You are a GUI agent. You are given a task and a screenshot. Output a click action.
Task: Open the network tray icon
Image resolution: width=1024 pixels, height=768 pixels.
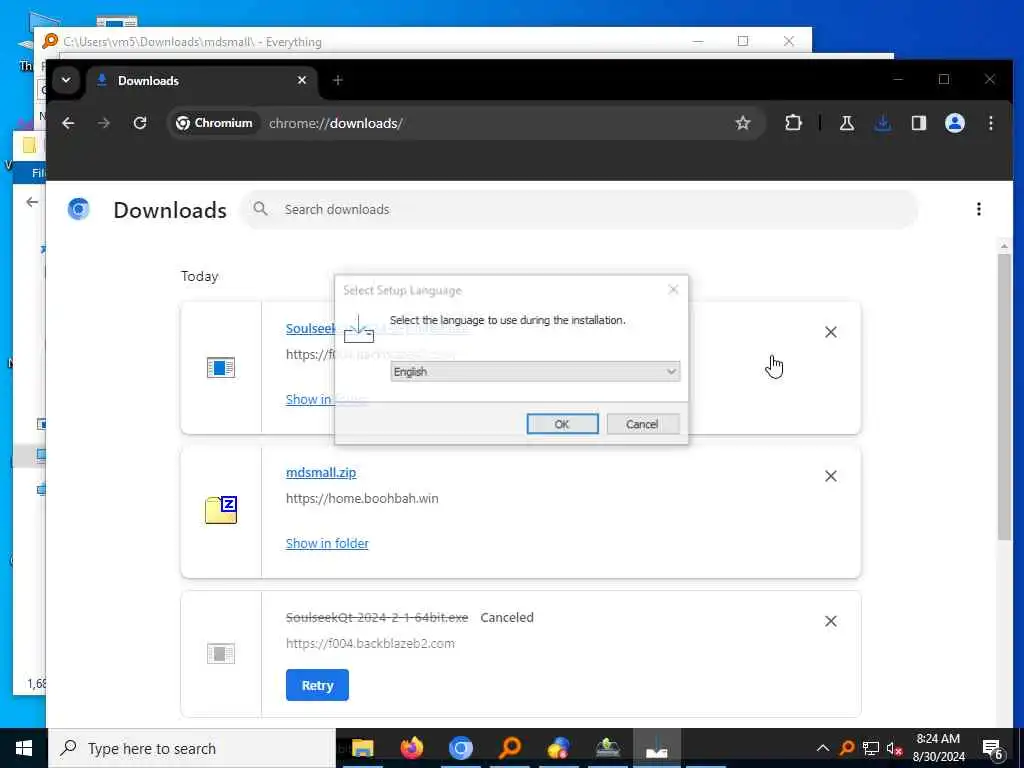coord(871,748)
